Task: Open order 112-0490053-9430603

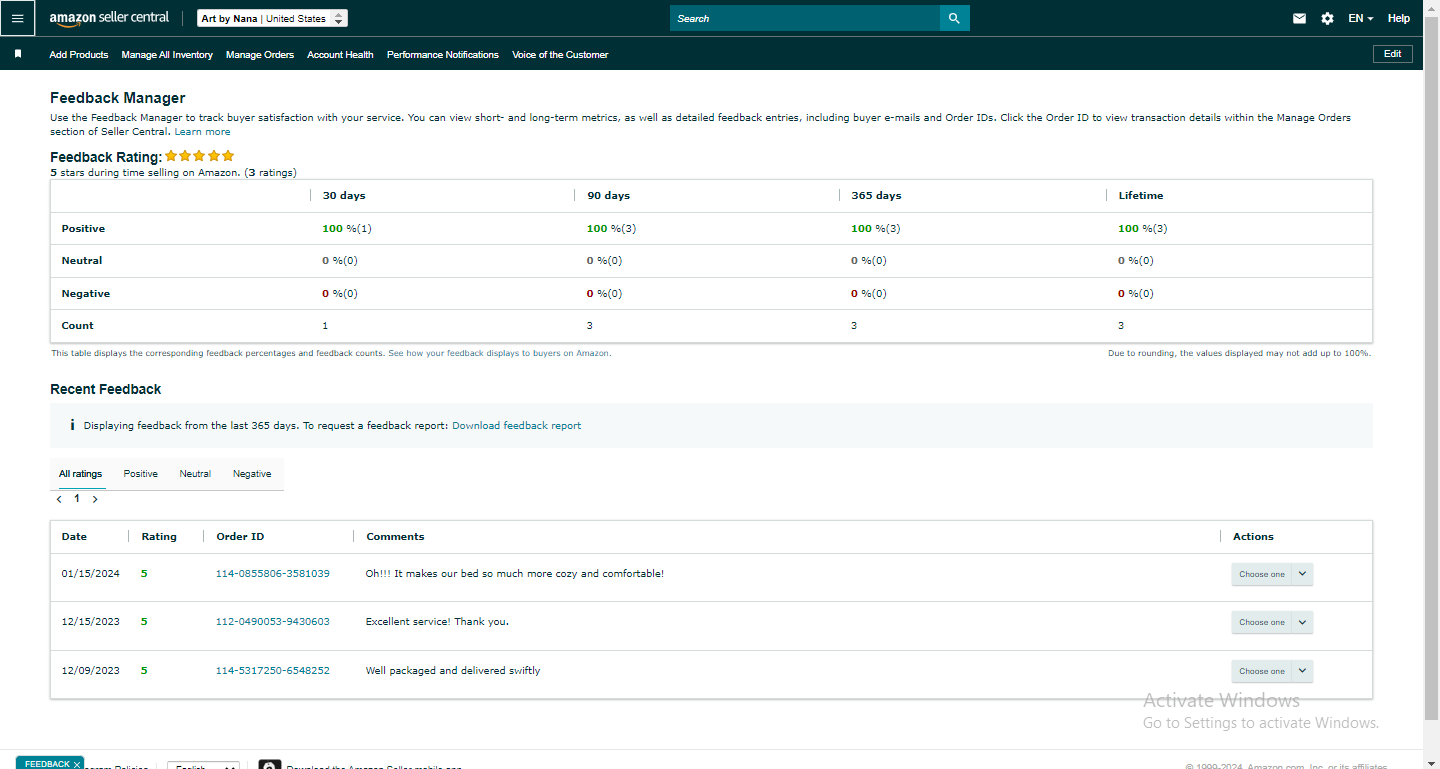Action: (x=272, y=622)
